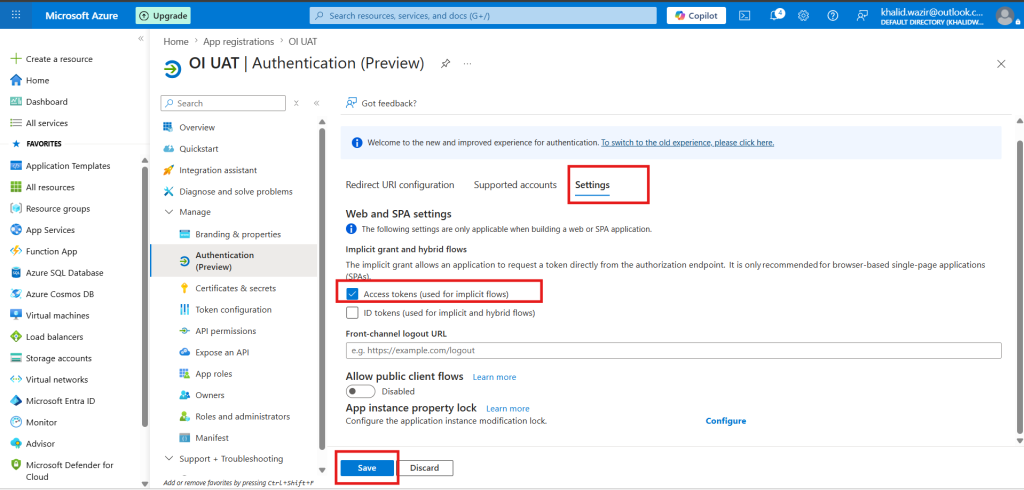The image size is (1024, 490).
Task: Open Token configuration
Action: click(233, 310)
